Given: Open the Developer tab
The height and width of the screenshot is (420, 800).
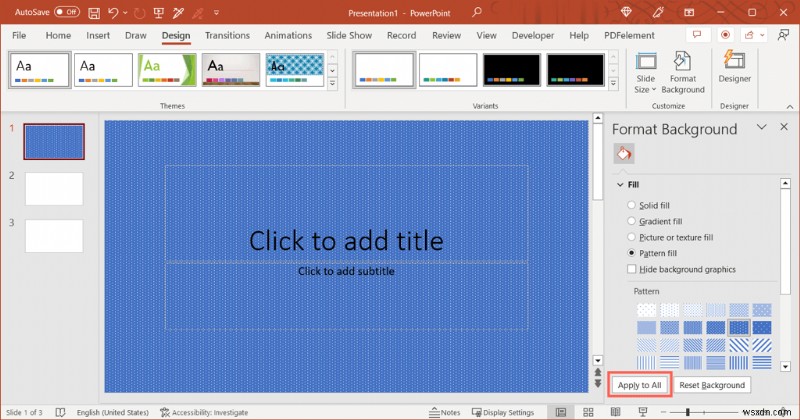Looking at the screenshot, I should coord(533,35).
